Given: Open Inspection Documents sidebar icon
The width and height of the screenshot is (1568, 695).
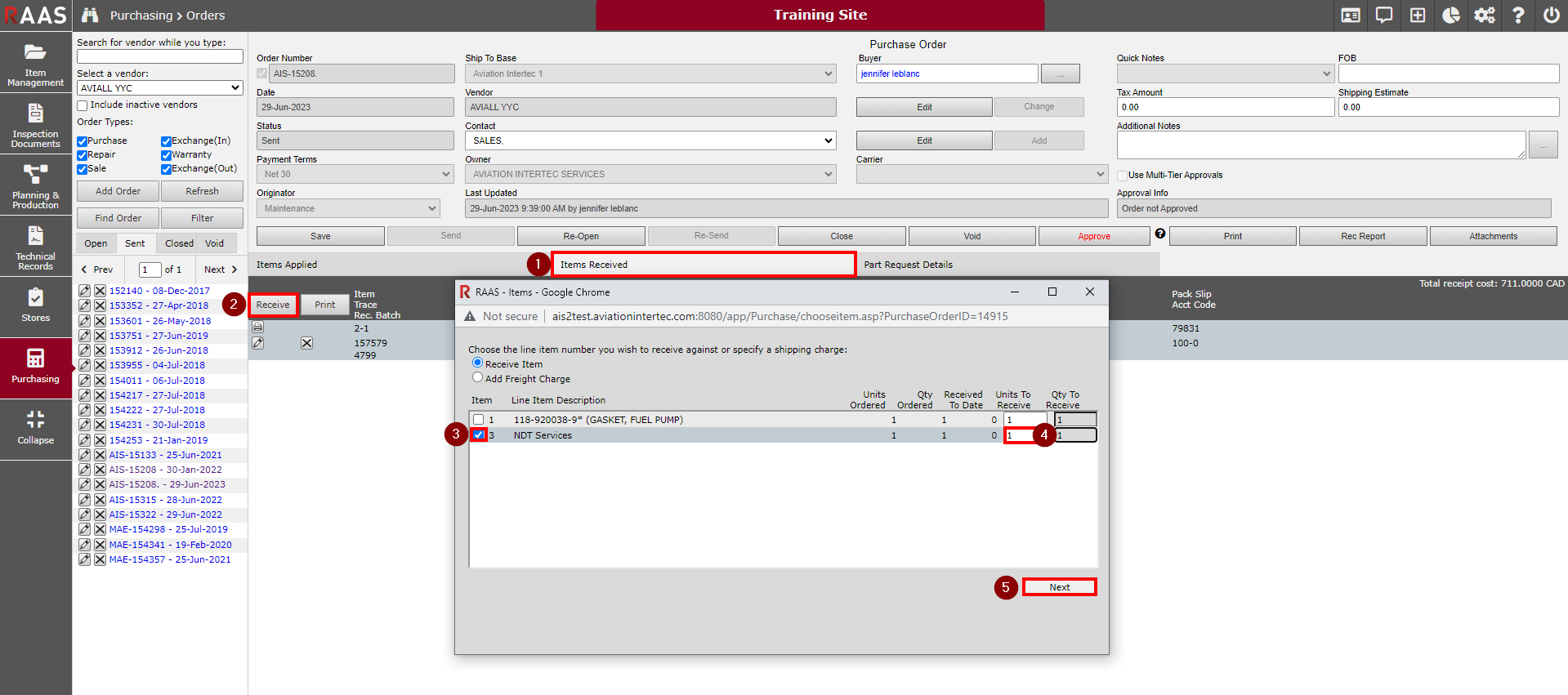Looking at the screenshot, I should [35, 124].
